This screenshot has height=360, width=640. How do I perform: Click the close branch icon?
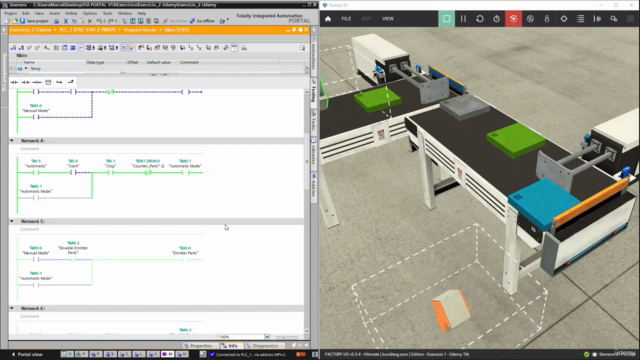[x=70, y=82]
